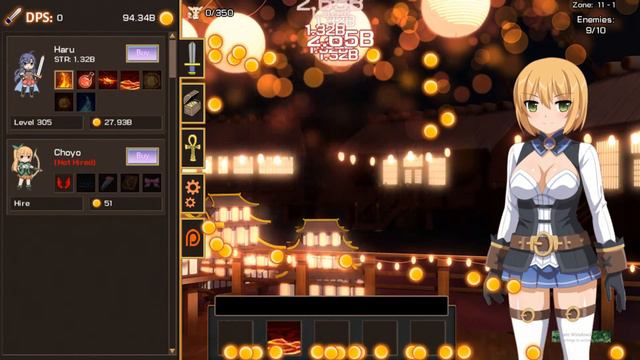
Task: Open the golden ankh tab
Action: (192, 149)
